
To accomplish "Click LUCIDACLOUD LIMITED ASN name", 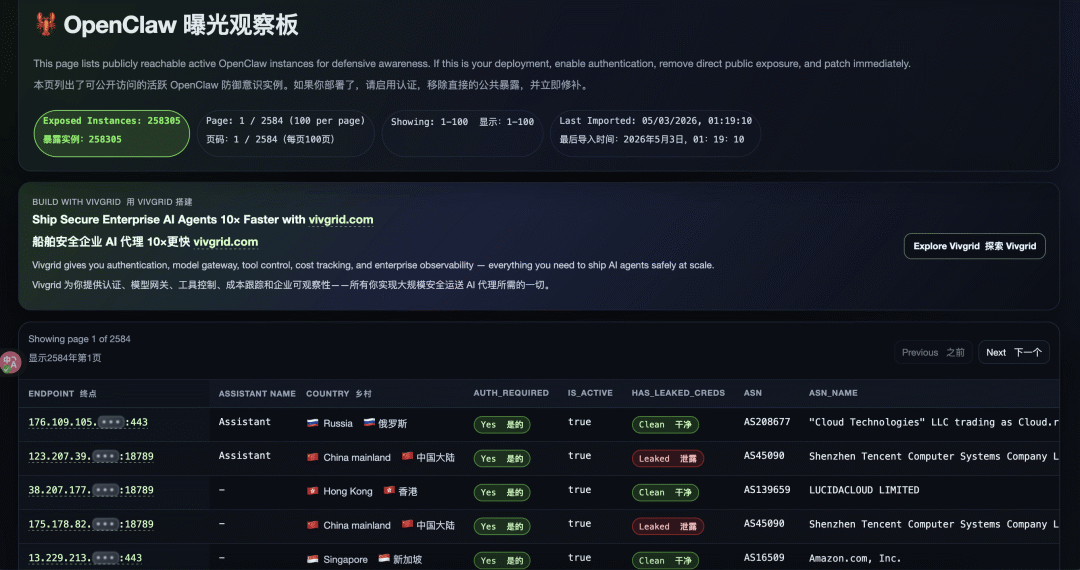I will point(864,490).
